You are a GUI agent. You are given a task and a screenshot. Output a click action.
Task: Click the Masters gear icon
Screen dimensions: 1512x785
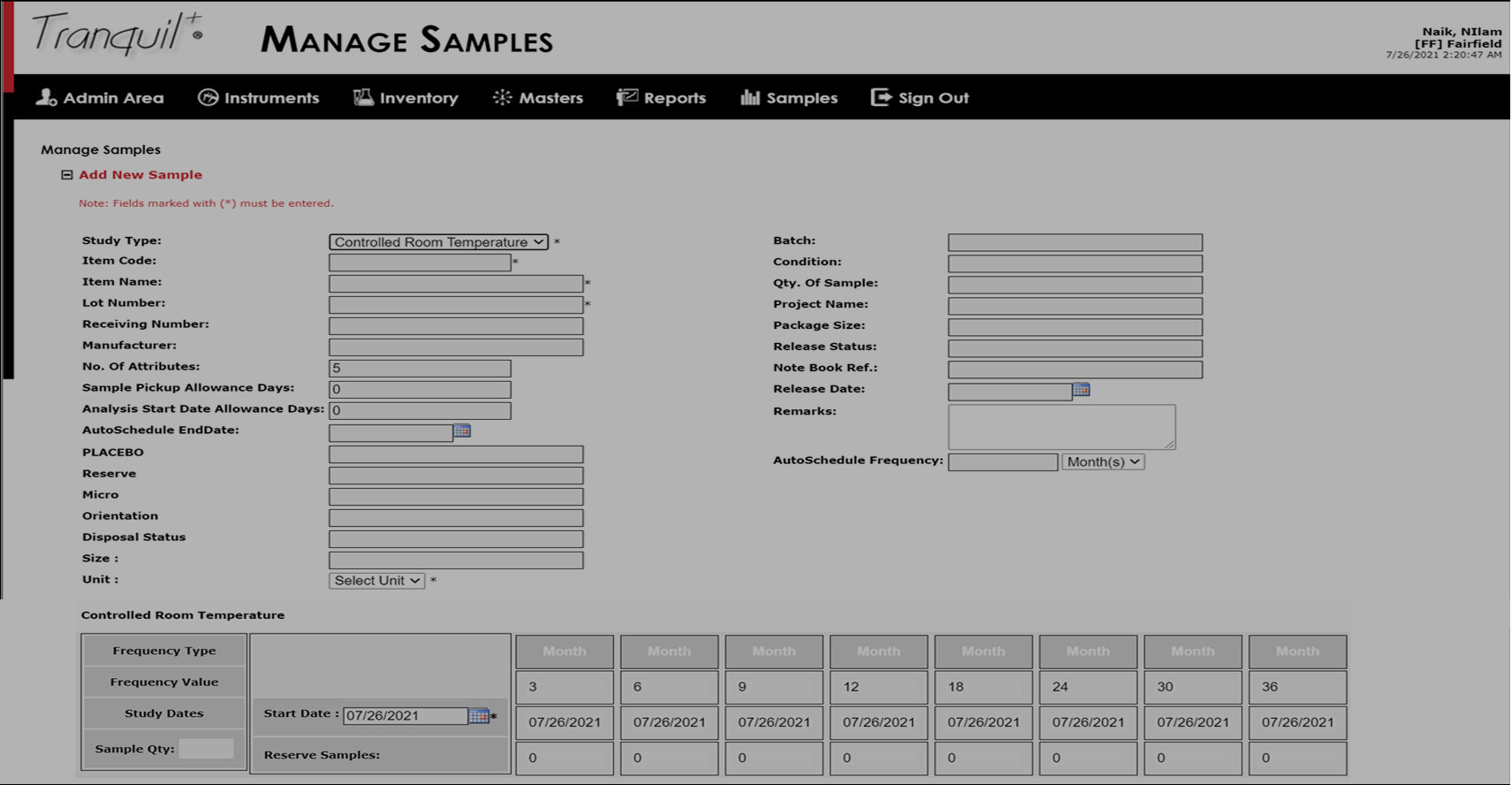pos(502,97)
